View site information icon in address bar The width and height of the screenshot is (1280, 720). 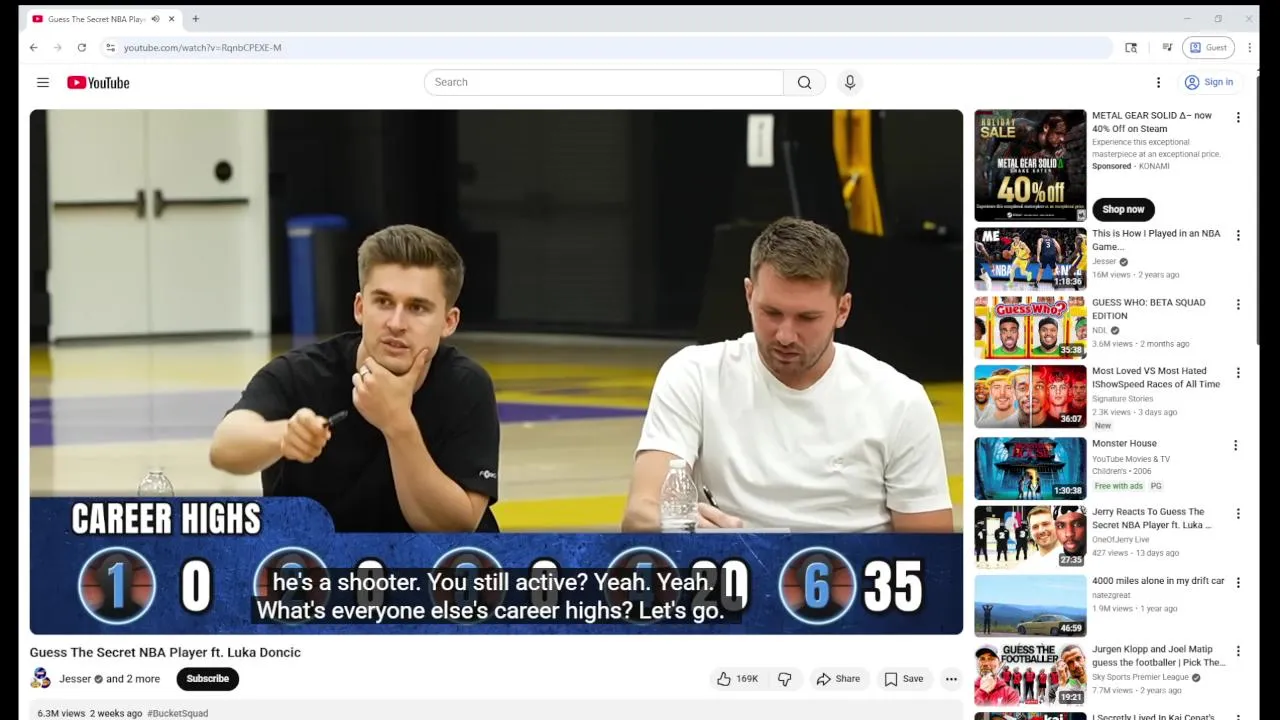[x=111, y=47]
